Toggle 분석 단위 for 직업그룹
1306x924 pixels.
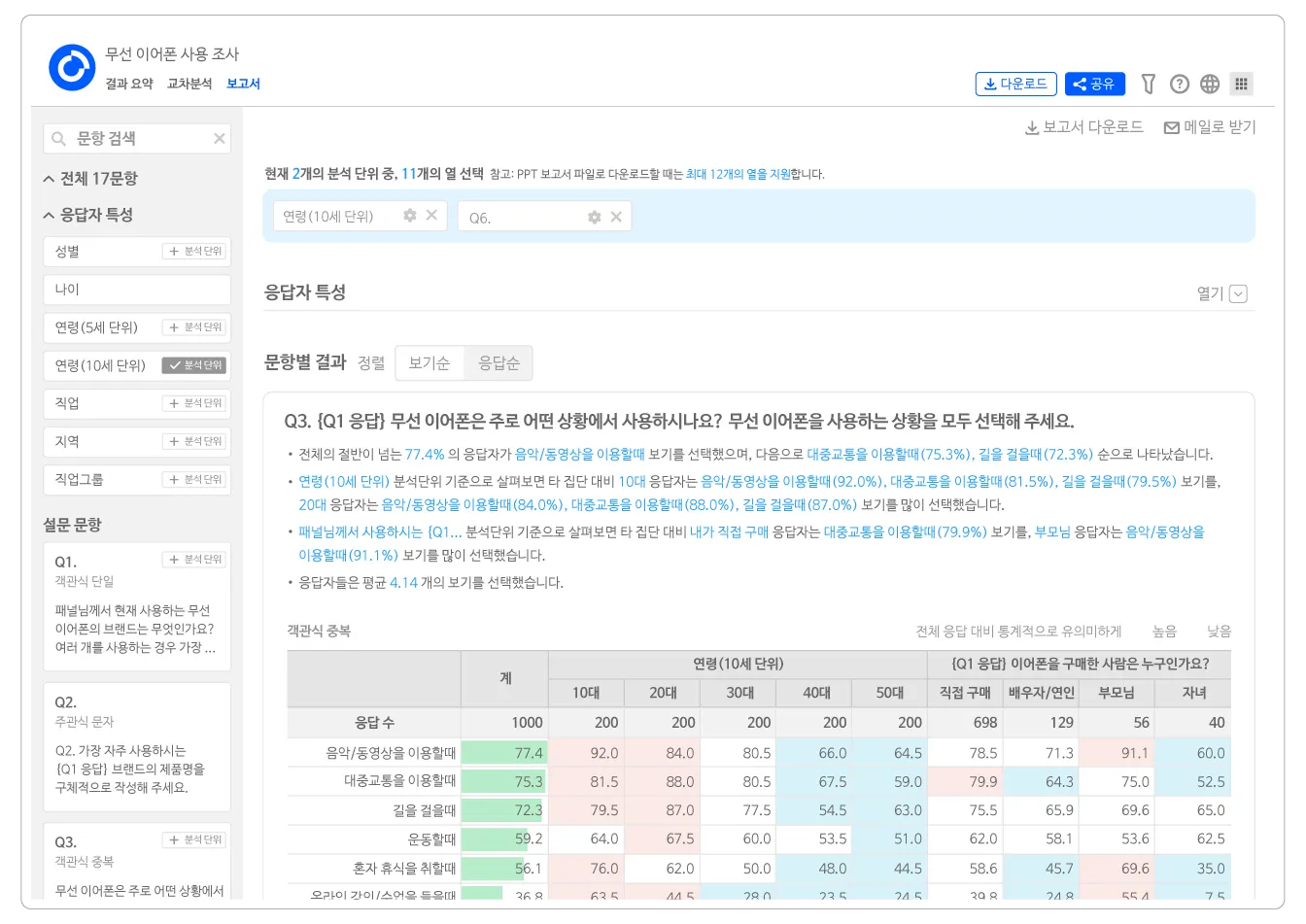pos(194,479)
